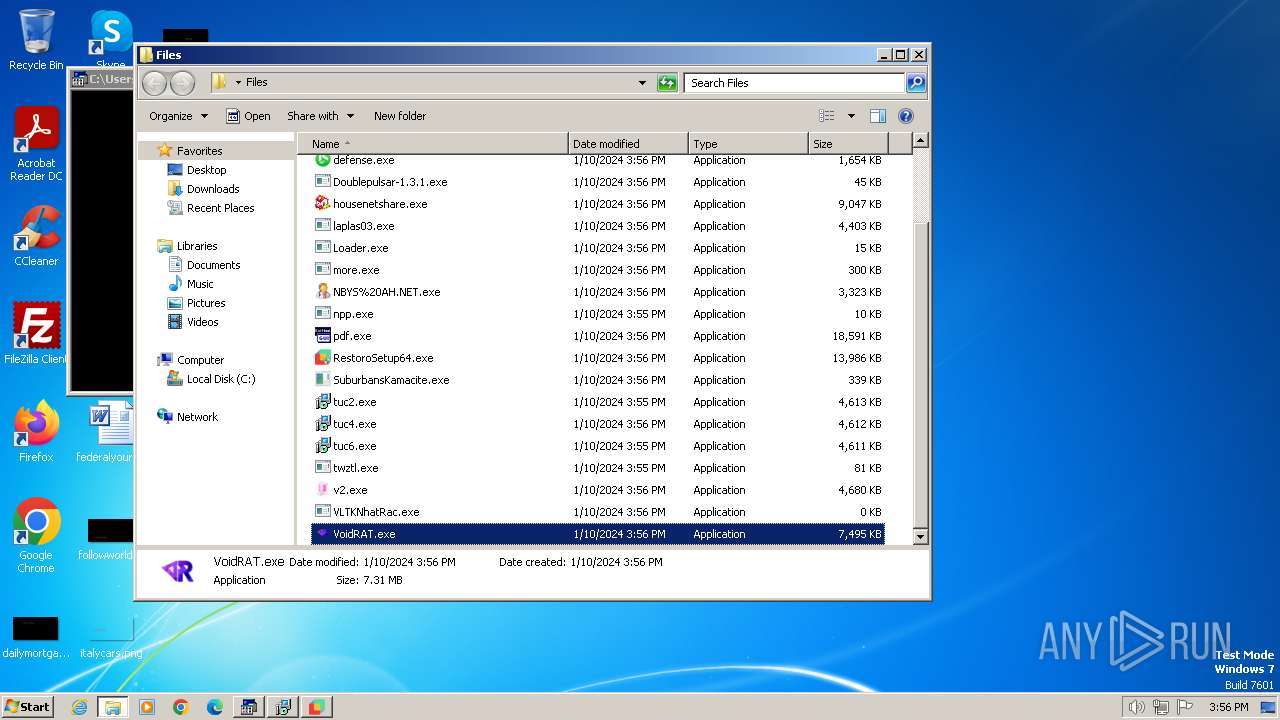
Task: Select laplas03.exe in the list
Action: tap(363, 226)
